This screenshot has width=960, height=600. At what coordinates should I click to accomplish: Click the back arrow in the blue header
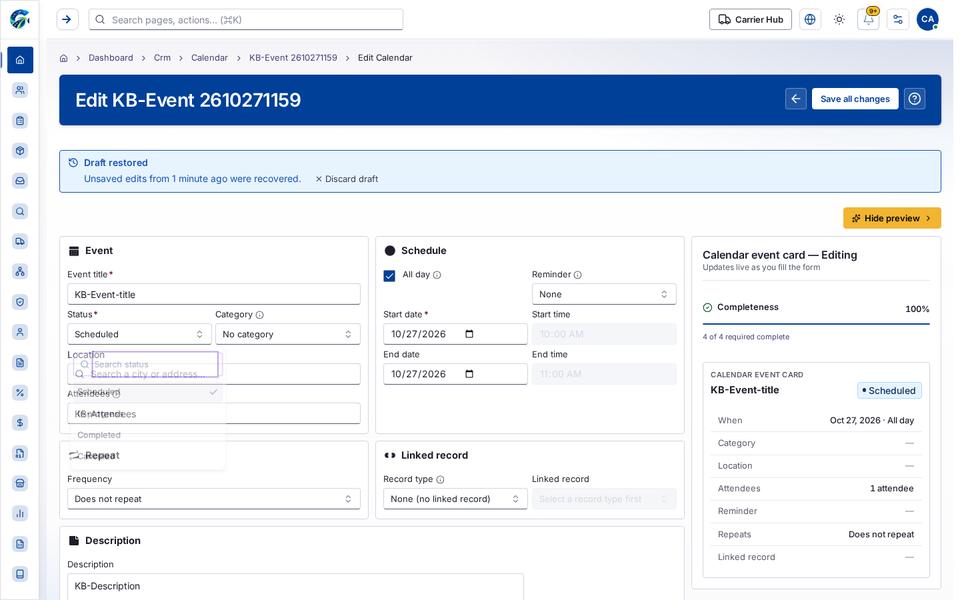tap(796, 99)
